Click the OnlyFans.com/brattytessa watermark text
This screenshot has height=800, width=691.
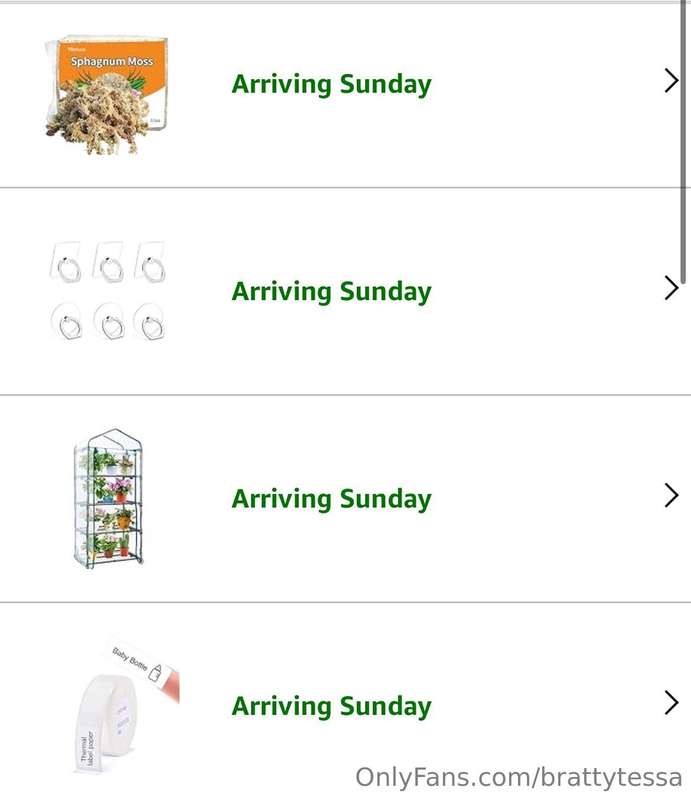click(519, 778)
